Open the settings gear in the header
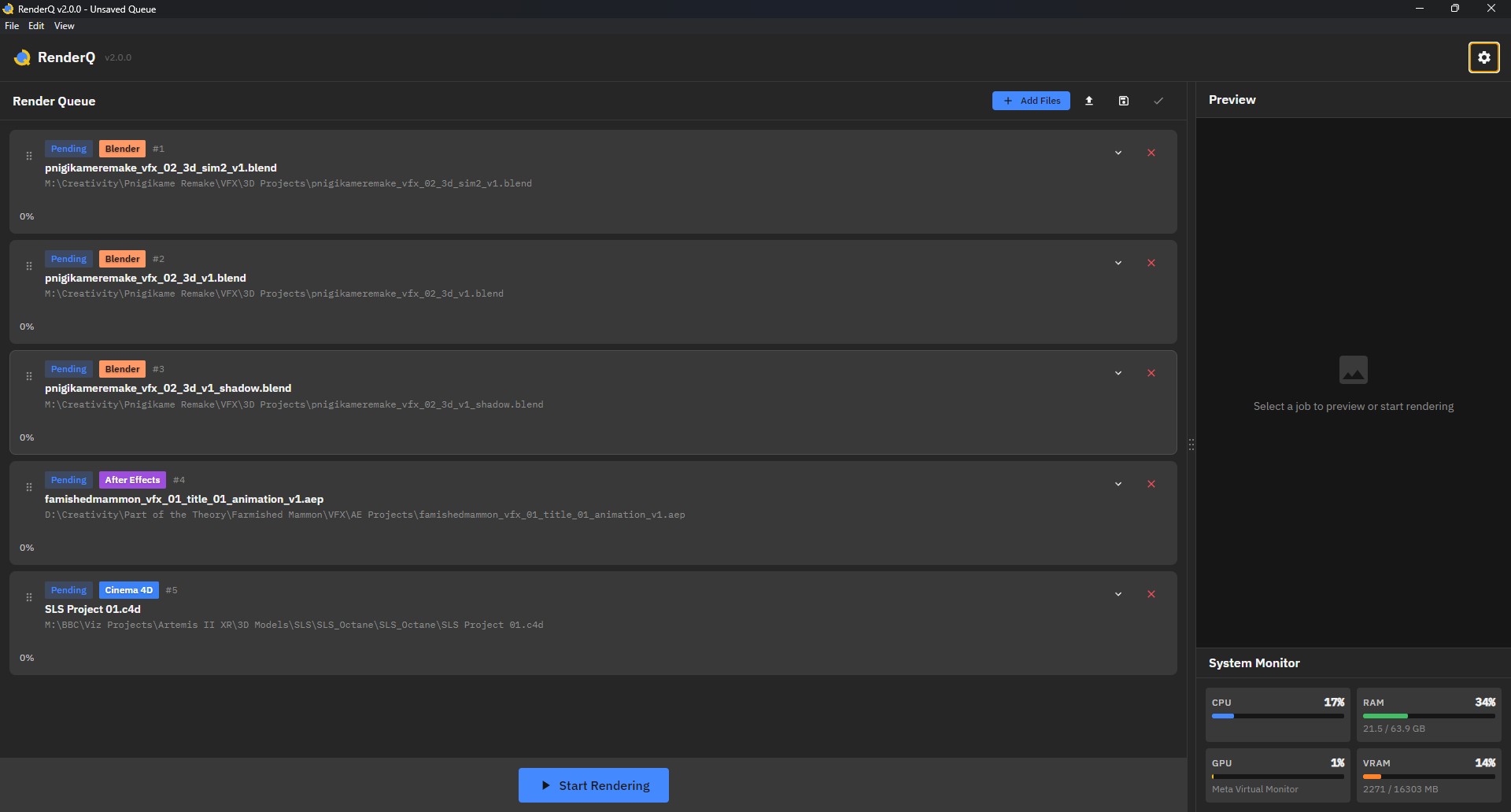This screenshot has width=1511, height=812. pos(1484,57)
